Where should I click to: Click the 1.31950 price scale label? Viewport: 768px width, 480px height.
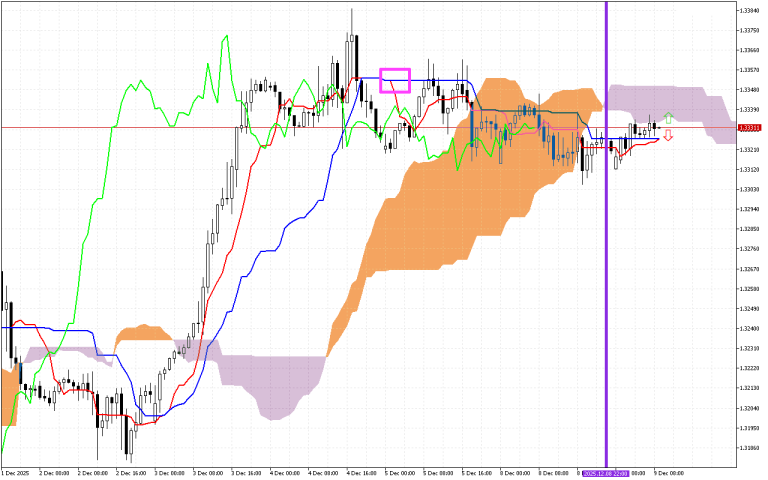[x=749, y=428]
